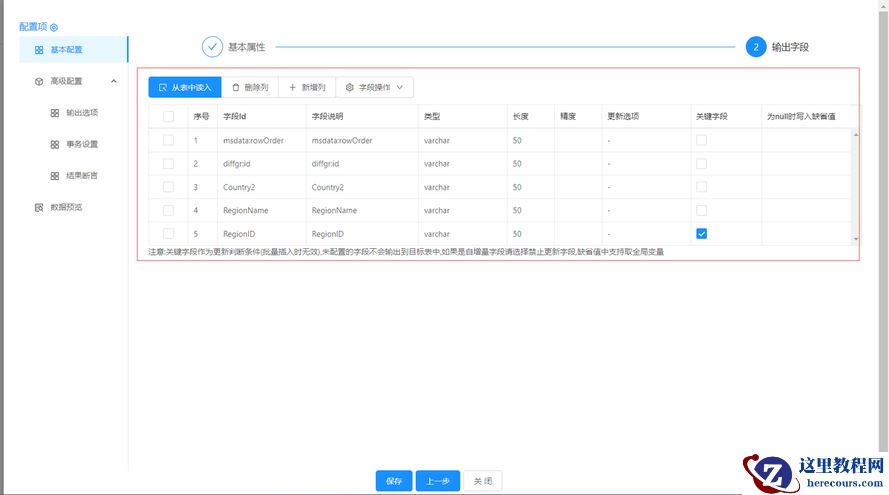Viewport: 889px width, 495px height.
Task: Open the 字段操作 dropdown menu
Action: [375, 88]
